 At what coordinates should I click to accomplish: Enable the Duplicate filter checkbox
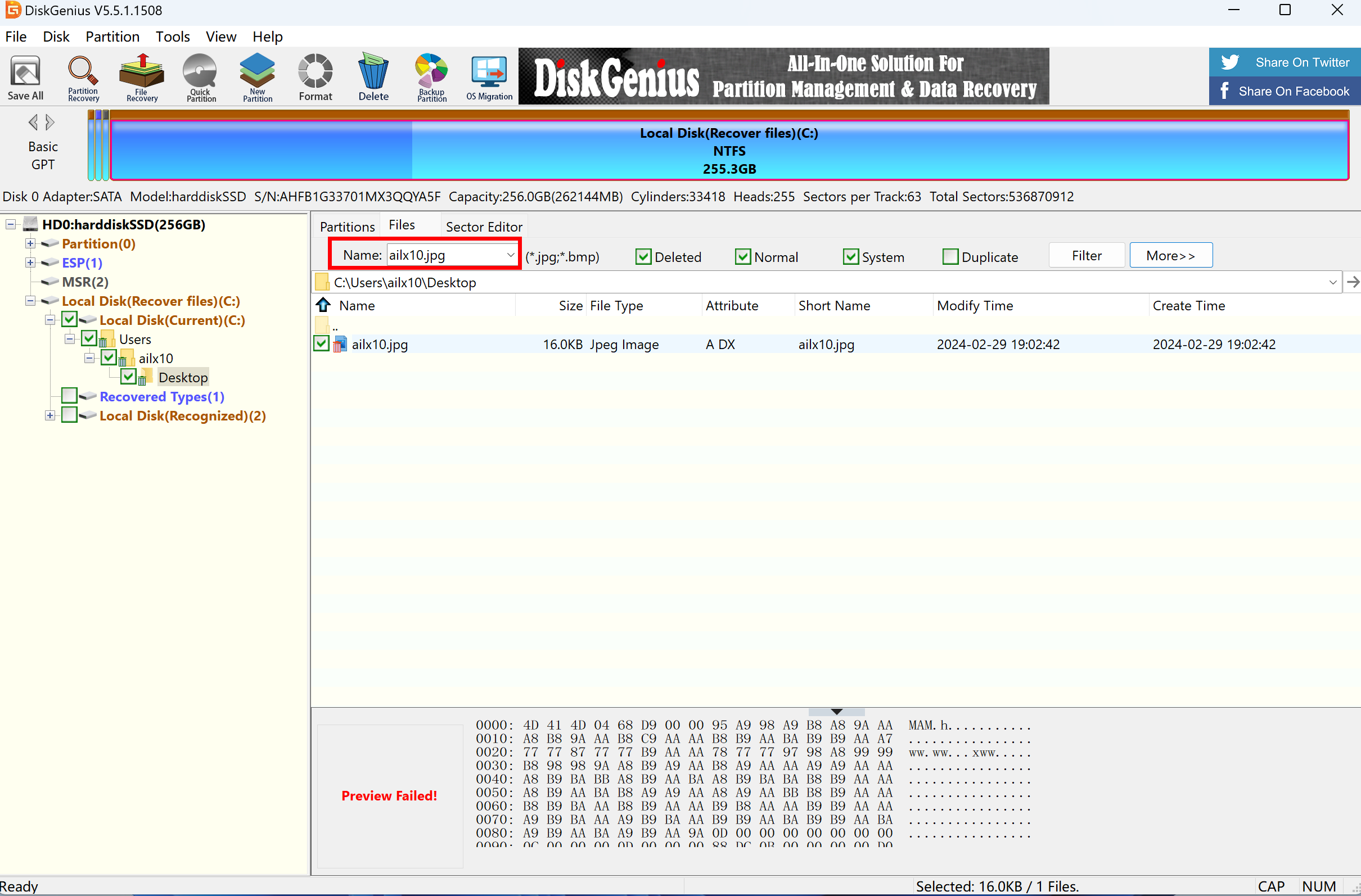pyautogui.click(x=950, y=256)
